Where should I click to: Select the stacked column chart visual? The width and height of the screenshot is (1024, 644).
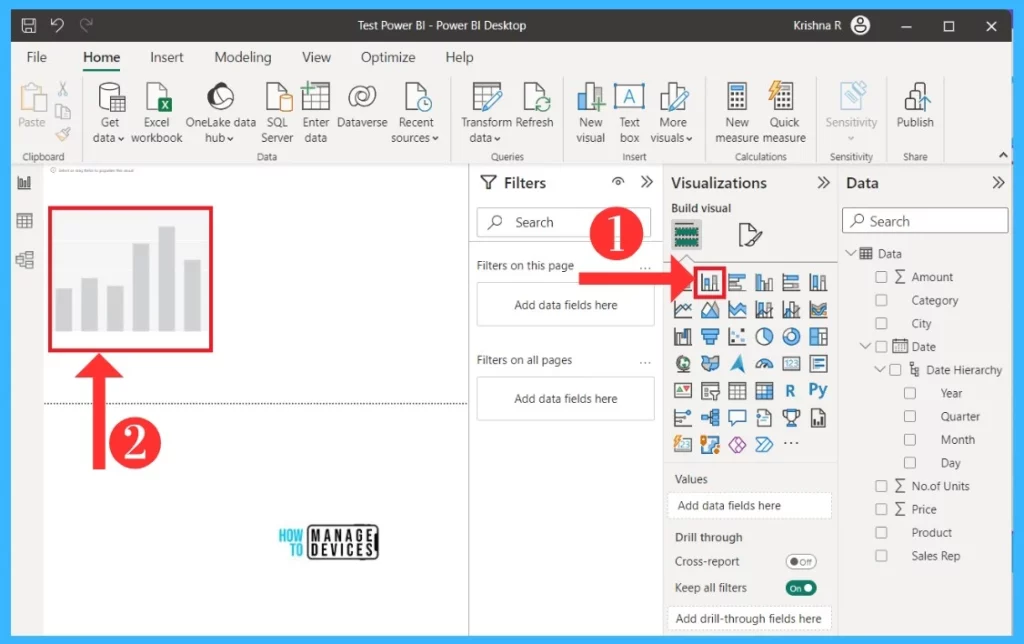click(710, 282)
